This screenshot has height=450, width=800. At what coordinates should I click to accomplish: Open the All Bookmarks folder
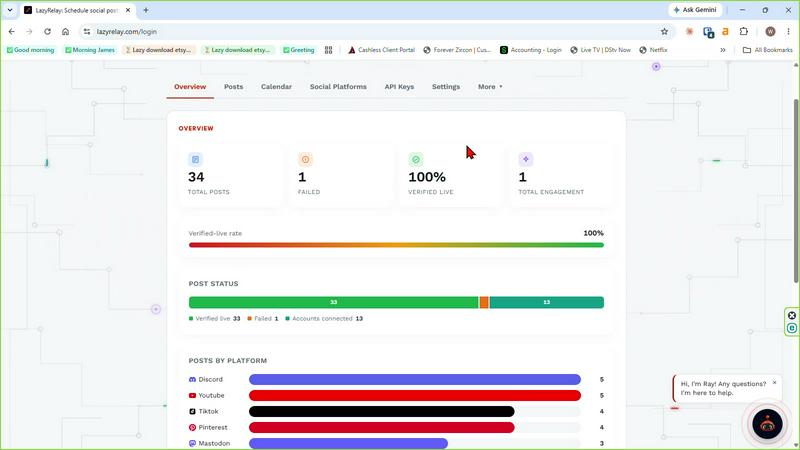click(768, 50)
